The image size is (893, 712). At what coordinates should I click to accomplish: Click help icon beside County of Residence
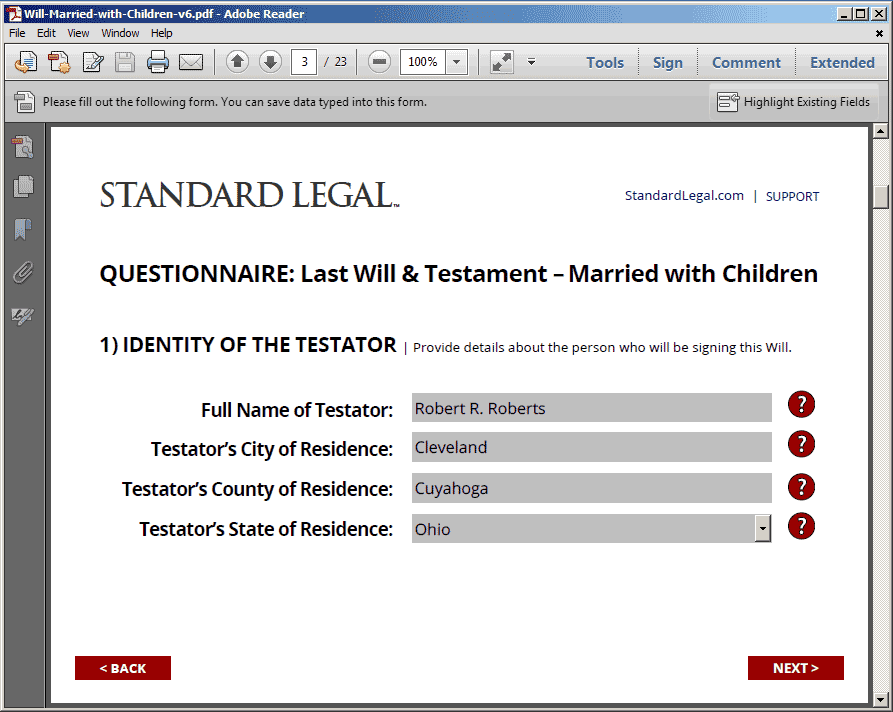click(x=801, y=487)
